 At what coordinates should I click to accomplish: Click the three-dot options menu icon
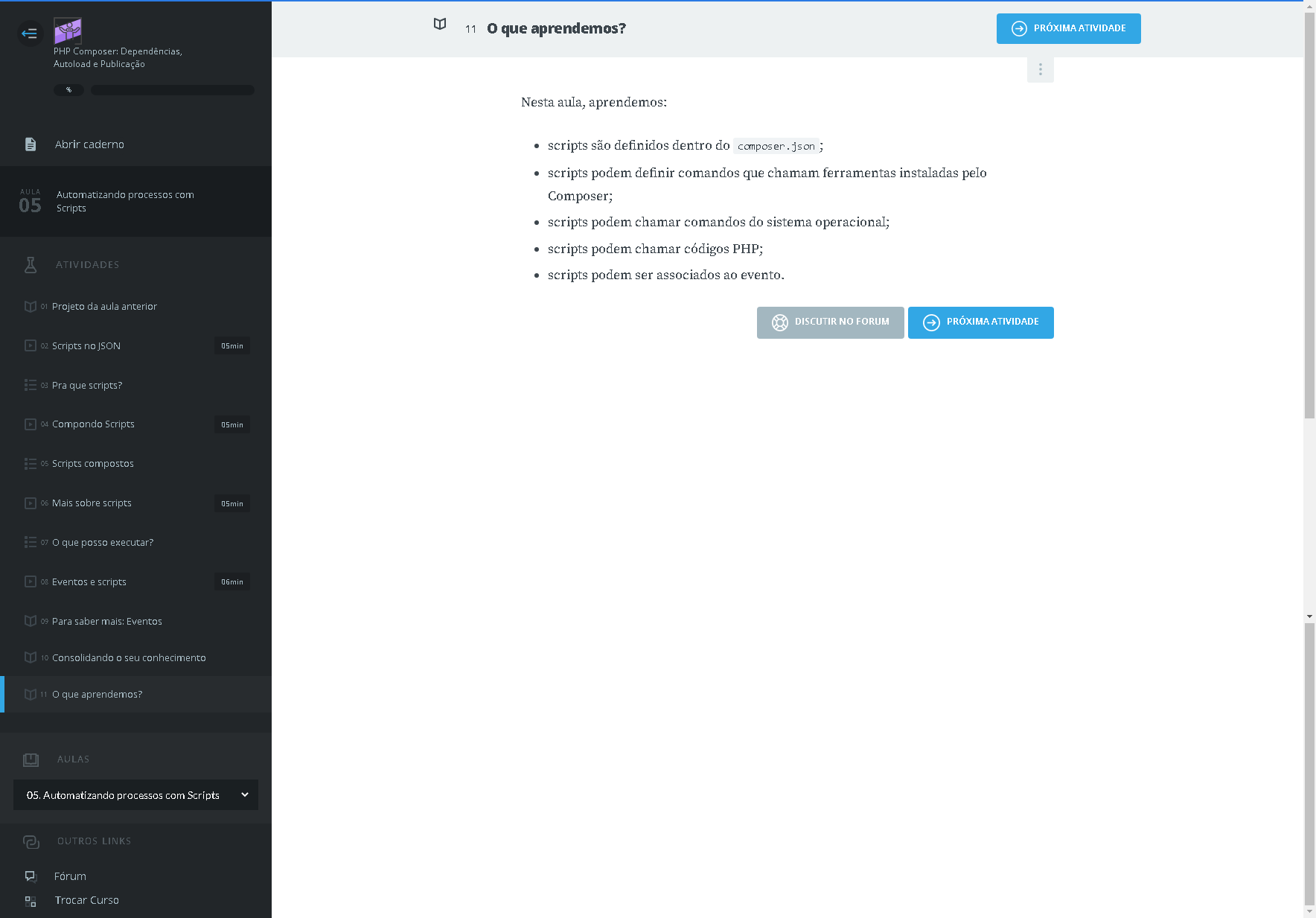1040,70
